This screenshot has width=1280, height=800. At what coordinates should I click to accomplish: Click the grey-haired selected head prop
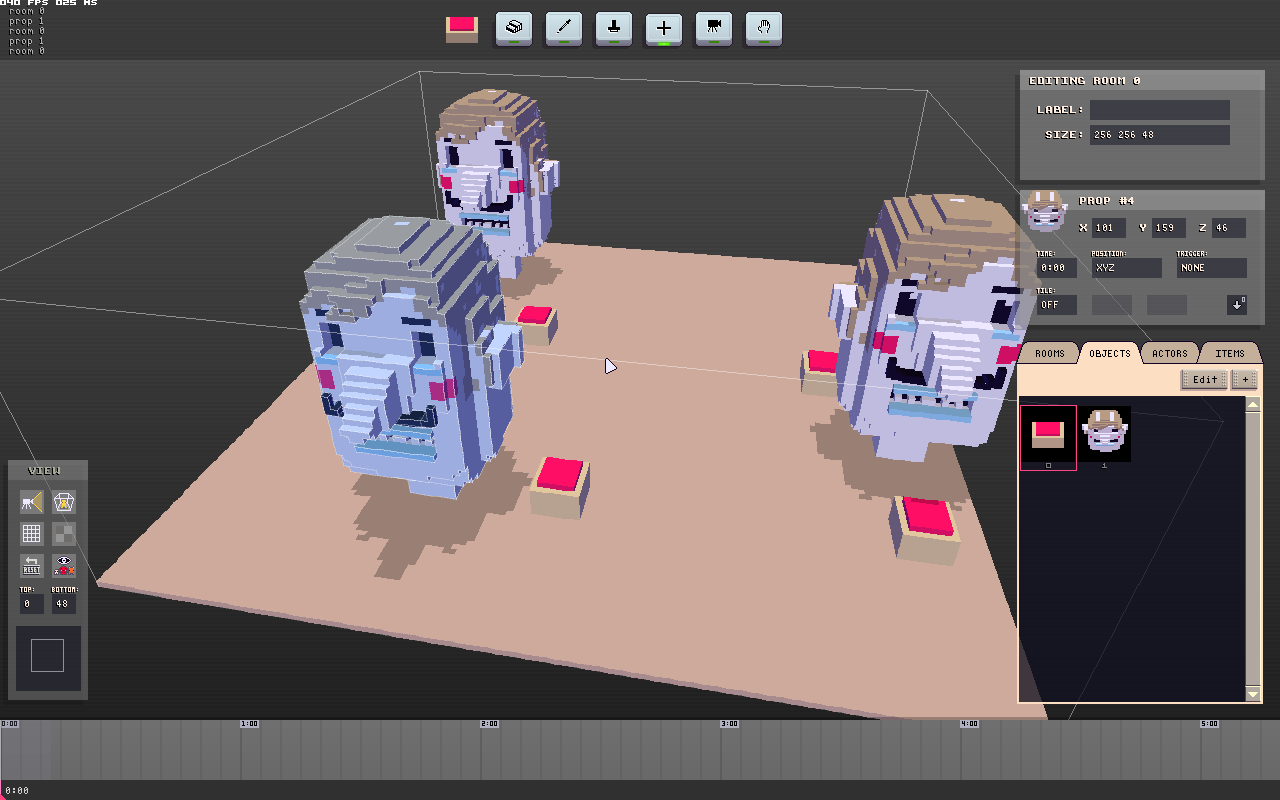point(410,355)
